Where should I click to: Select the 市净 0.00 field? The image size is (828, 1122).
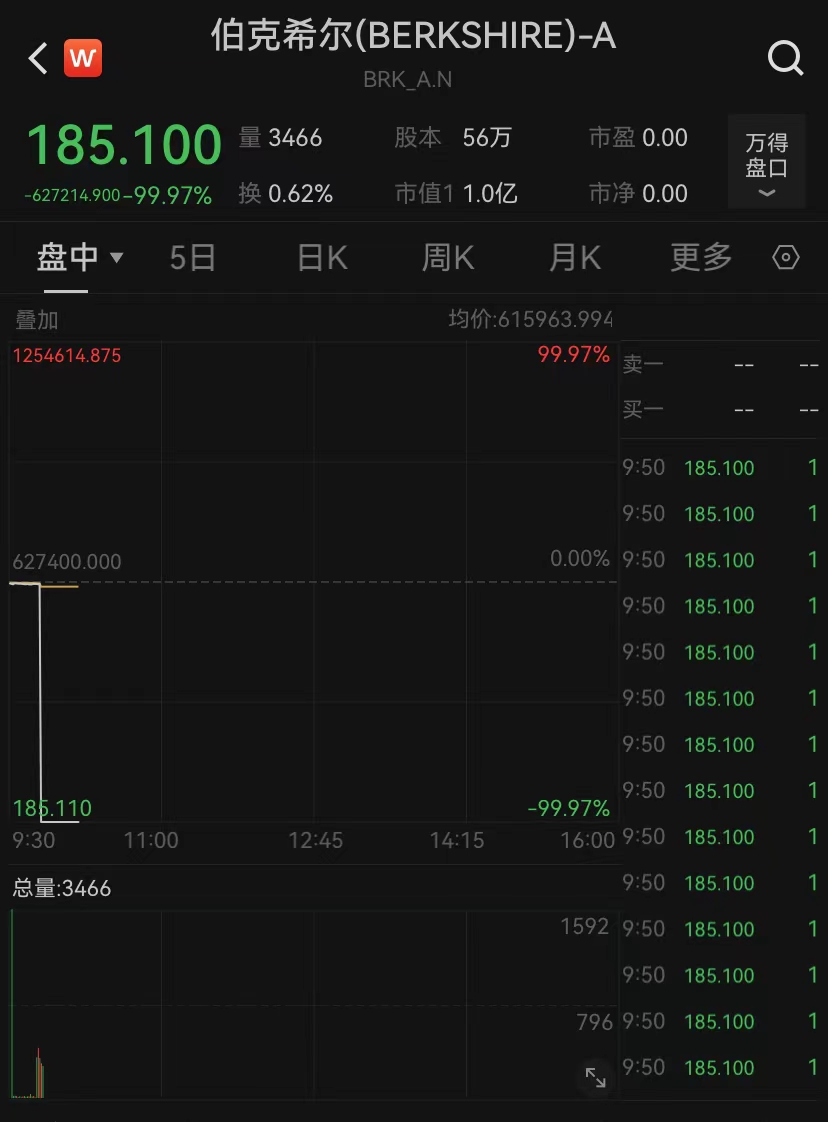pos(638,193)
